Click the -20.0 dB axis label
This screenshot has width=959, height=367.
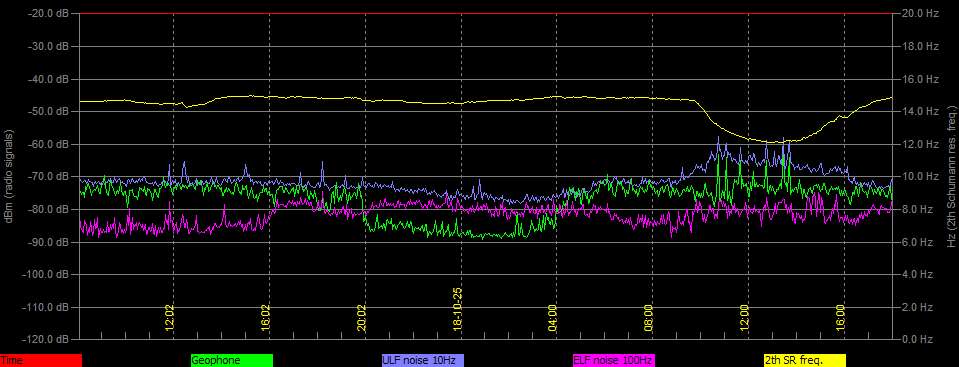(x=49, y=13)
